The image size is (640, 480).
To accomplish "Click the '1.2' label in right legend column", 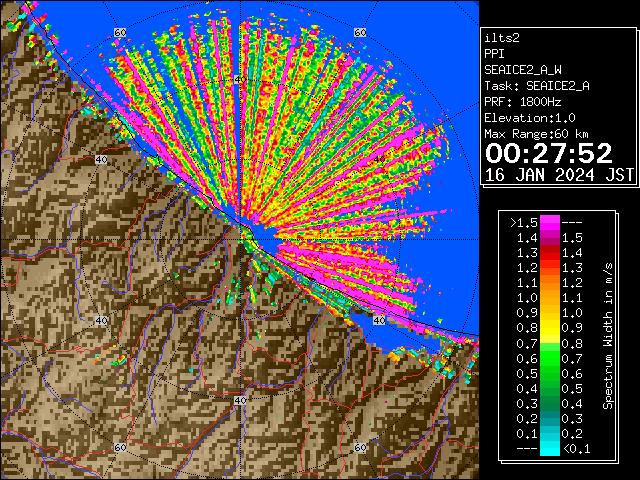I will 572,283.
